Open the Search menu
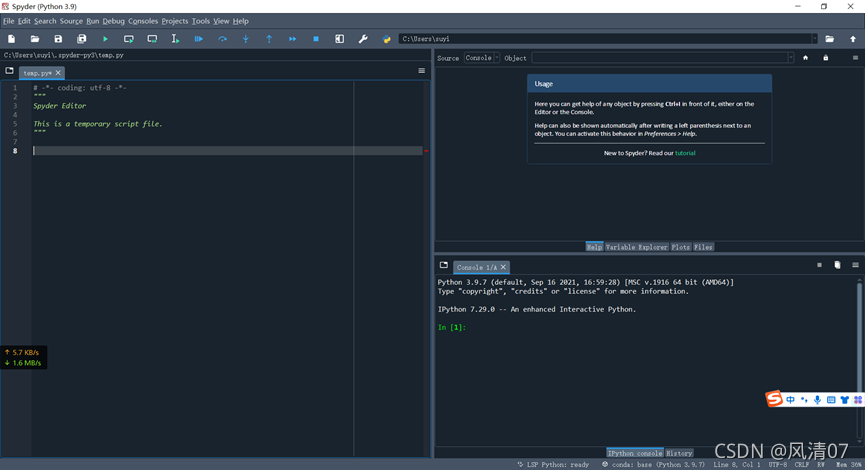865x470 pixels. click(45, 21)
